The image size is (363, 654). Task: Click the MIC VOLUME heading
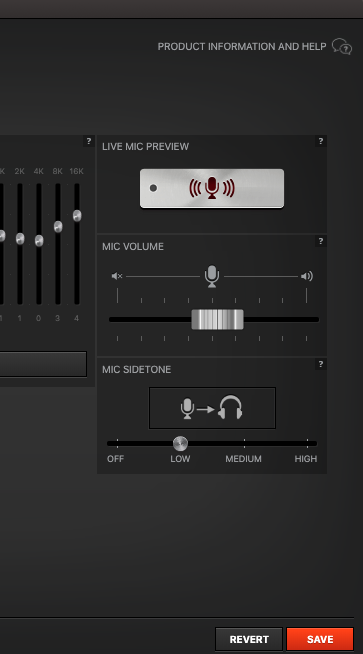[133, 247]
